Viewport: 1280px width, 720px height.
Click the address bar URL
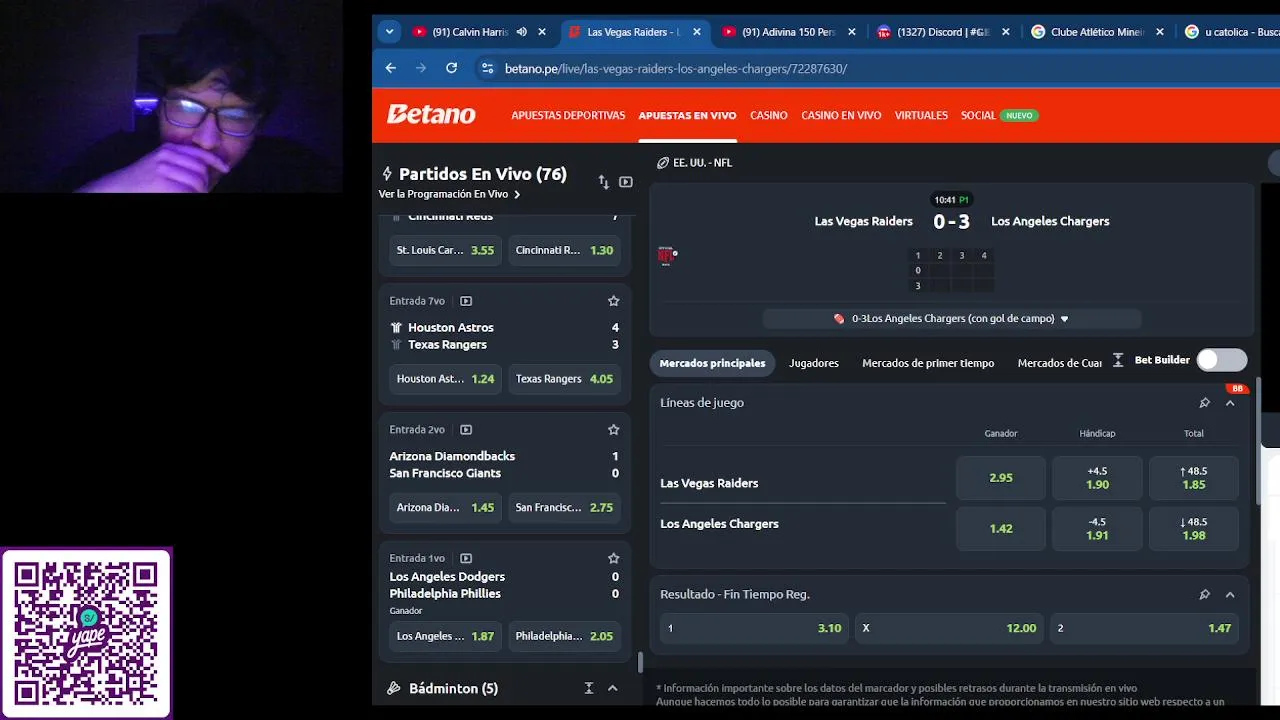coord(676,68)
